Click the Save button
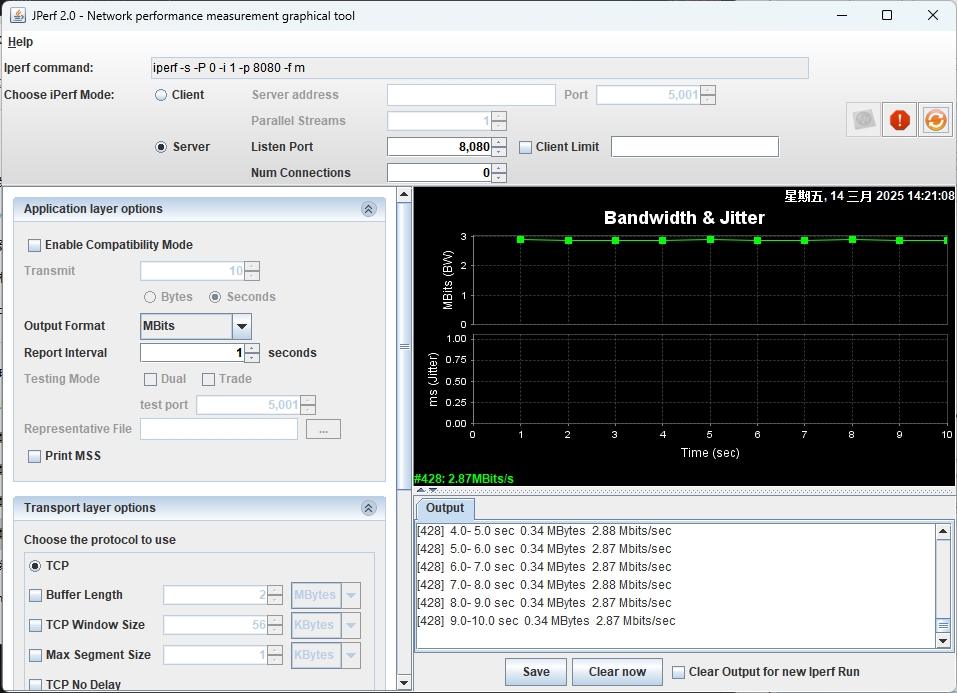The image size is (957, 693). (536, 672)
